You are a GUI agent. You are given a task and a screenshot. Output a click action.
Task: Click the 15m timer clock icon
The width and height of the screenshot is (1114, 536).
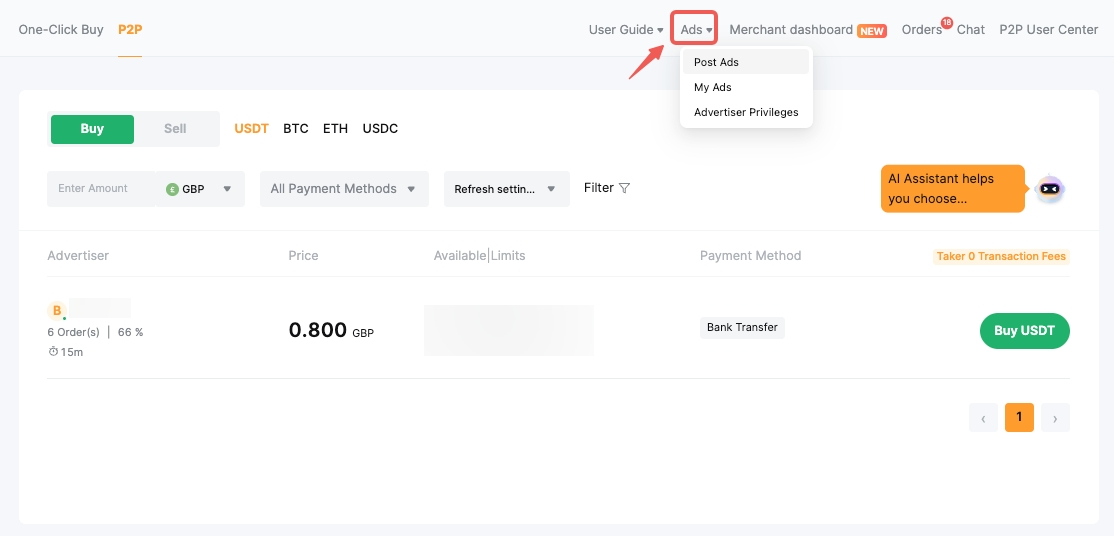(53, 352)
